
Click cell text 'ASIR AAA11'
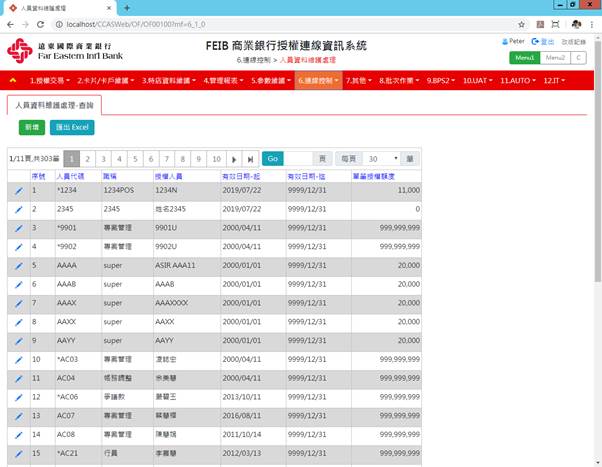point(175,265)
